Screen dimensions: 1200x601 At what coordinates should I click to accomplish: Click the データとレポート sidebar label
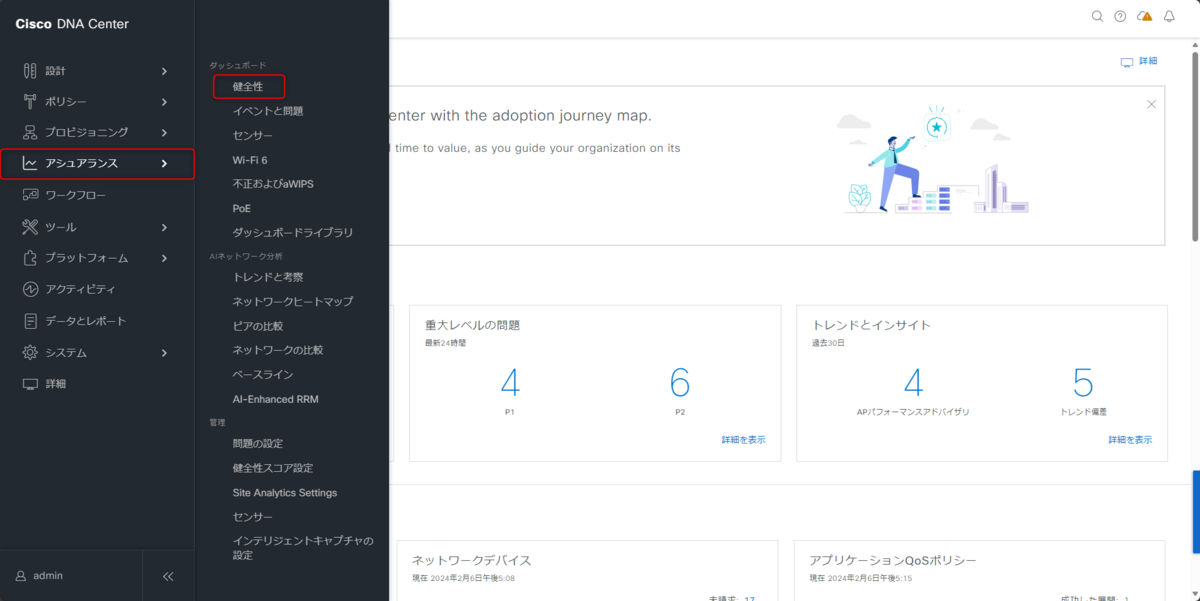point(86,321)
